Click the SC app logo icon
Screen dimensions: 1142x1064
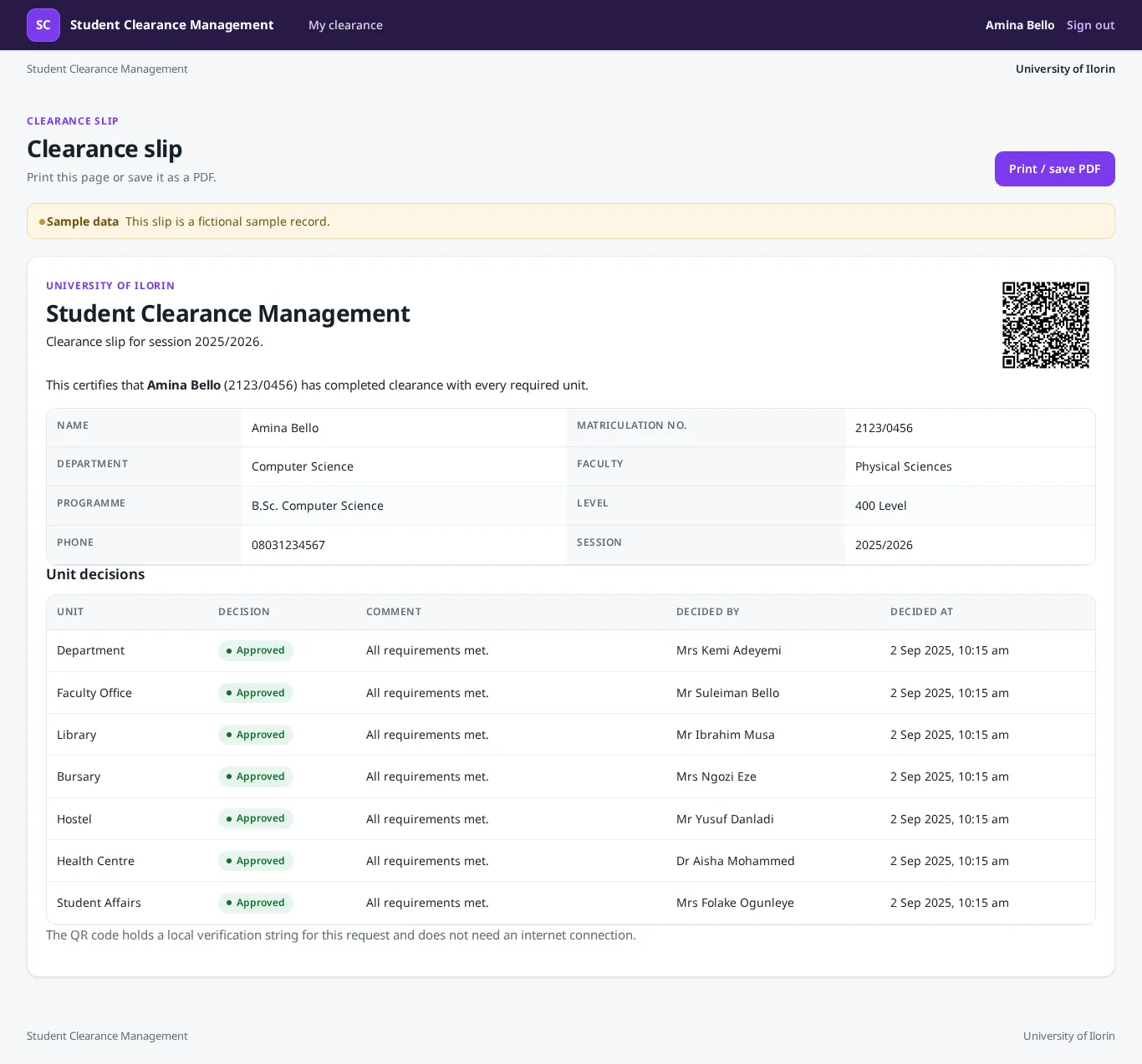point(43,25)
